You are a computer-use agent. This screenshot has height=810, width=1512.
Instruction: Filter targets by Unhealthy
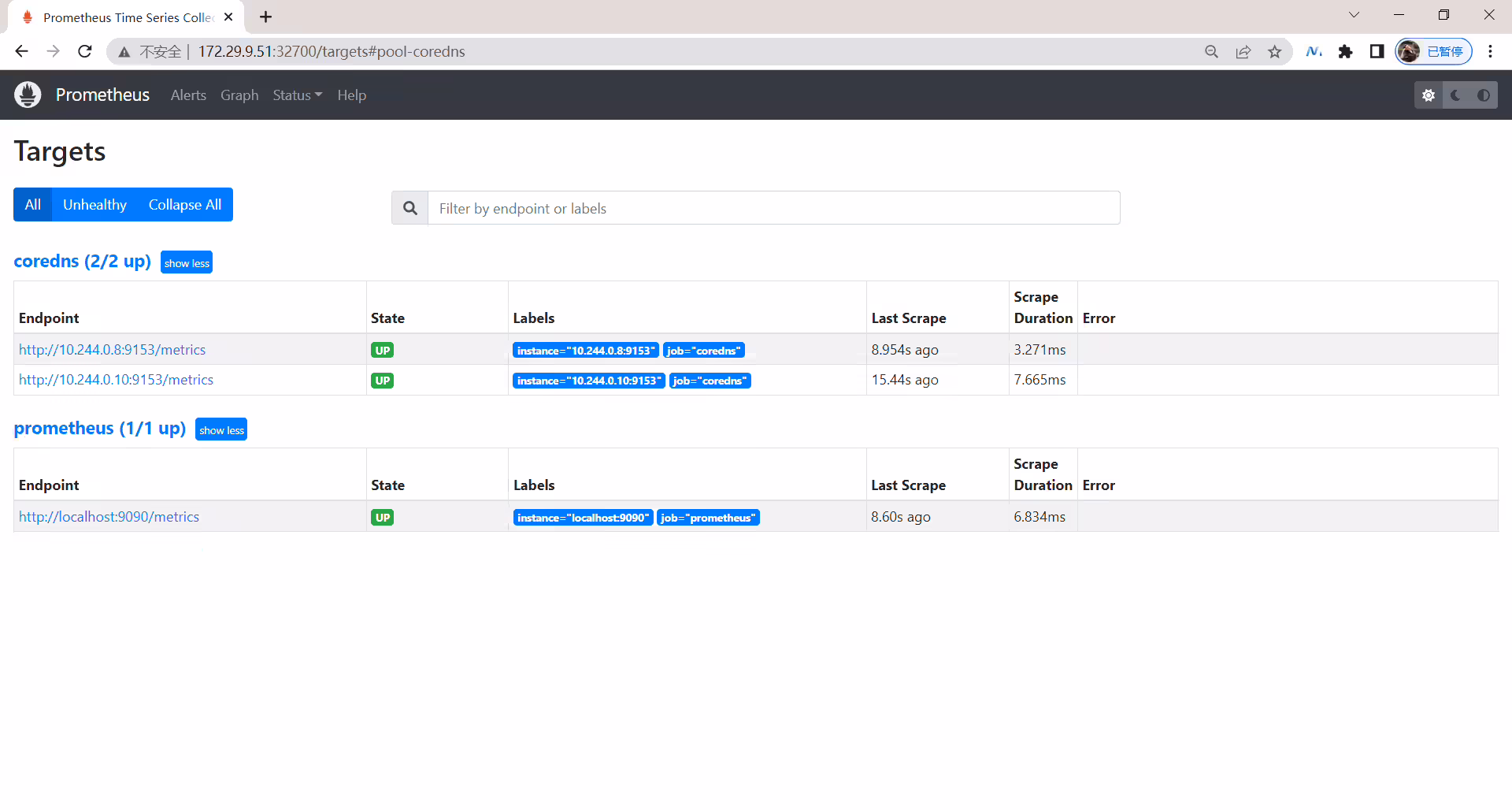pyautogui.click(x=94, y=205)
